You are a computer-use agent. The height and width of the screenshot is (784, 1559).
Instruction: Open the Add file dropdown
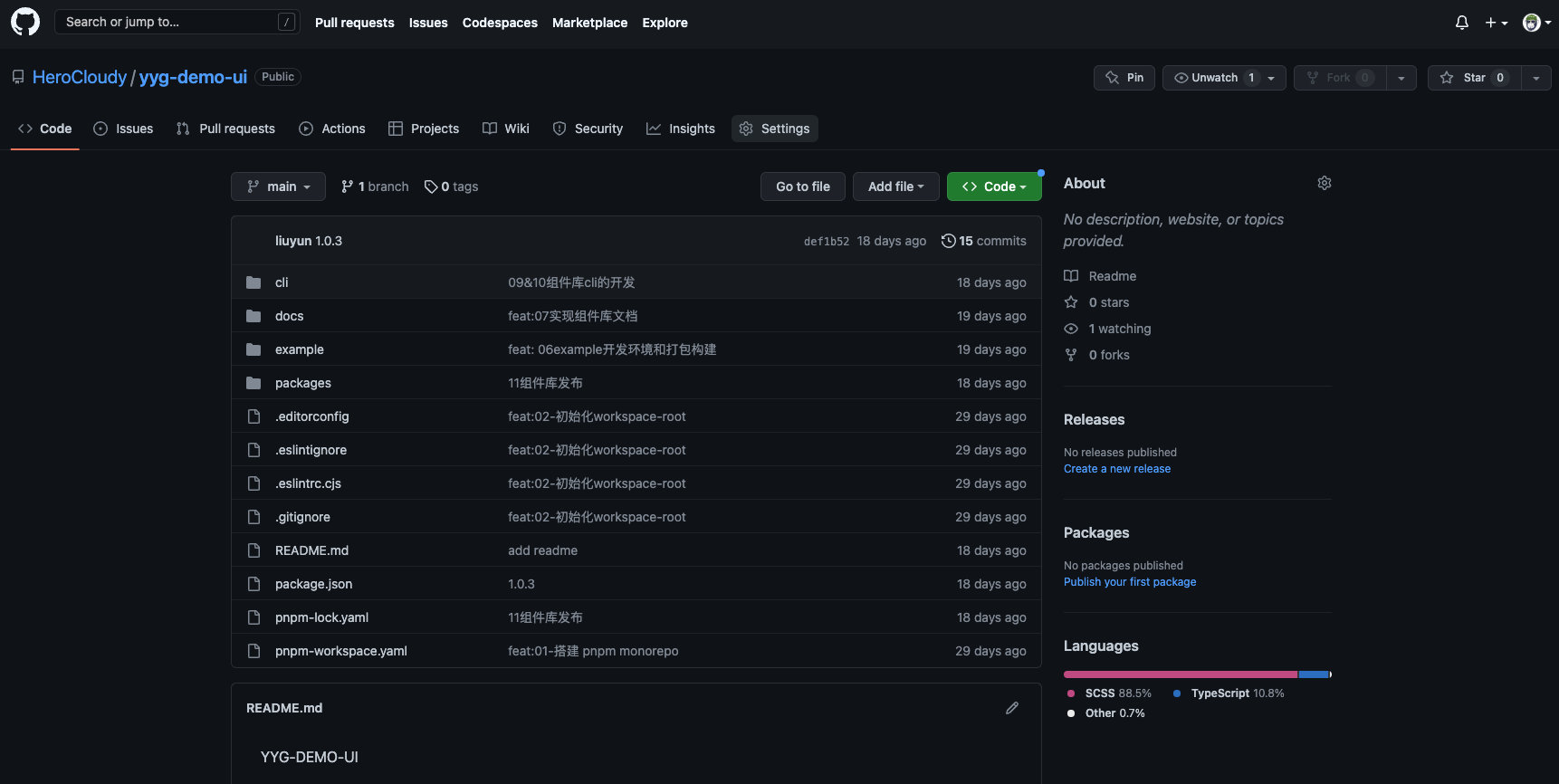(896, 186)
